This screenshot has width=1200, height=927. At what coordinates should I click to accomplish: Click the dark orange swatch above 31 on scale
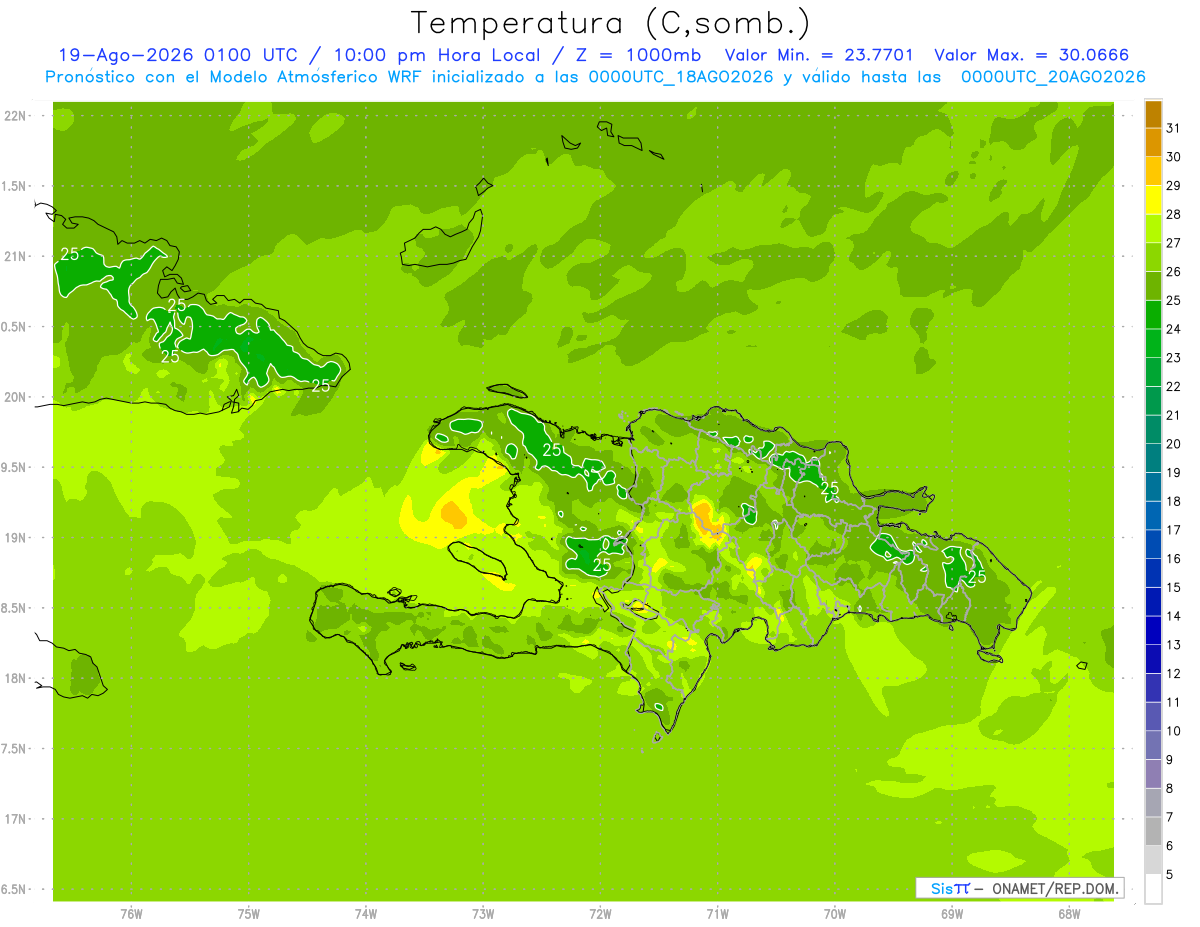(1153, 114)
